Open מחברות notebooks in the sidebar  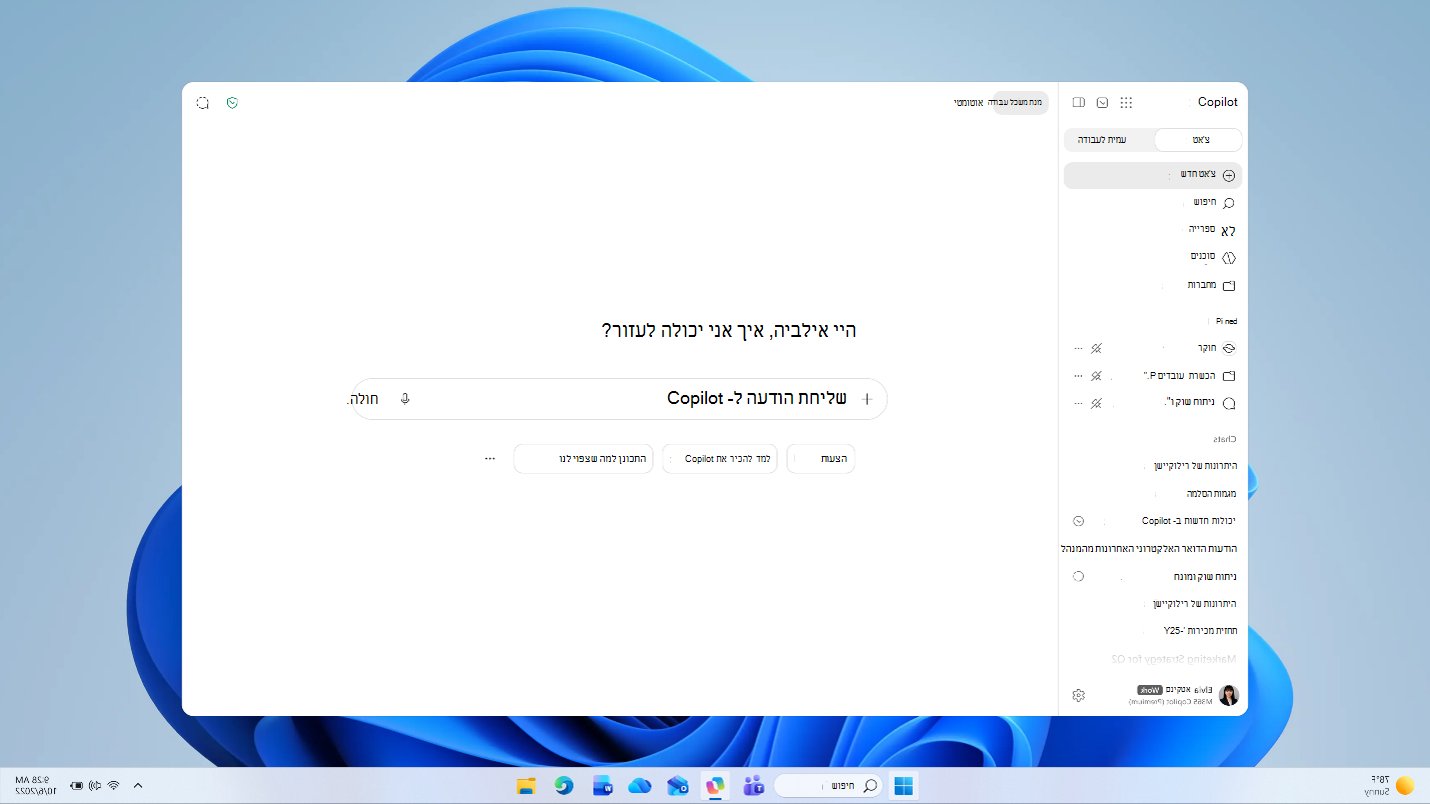[1153, 285]
